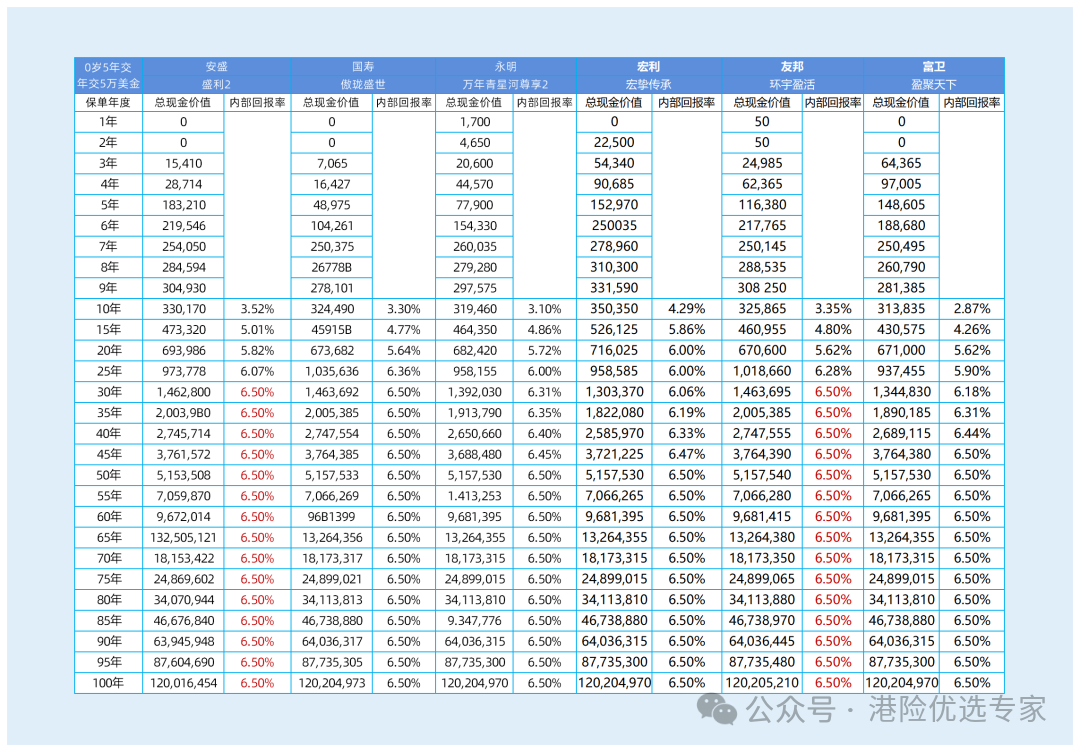Click the 3.10% return rate cell
This screenshot has width=1080, height=752.
pyautogui.click(x=544, y=309)
